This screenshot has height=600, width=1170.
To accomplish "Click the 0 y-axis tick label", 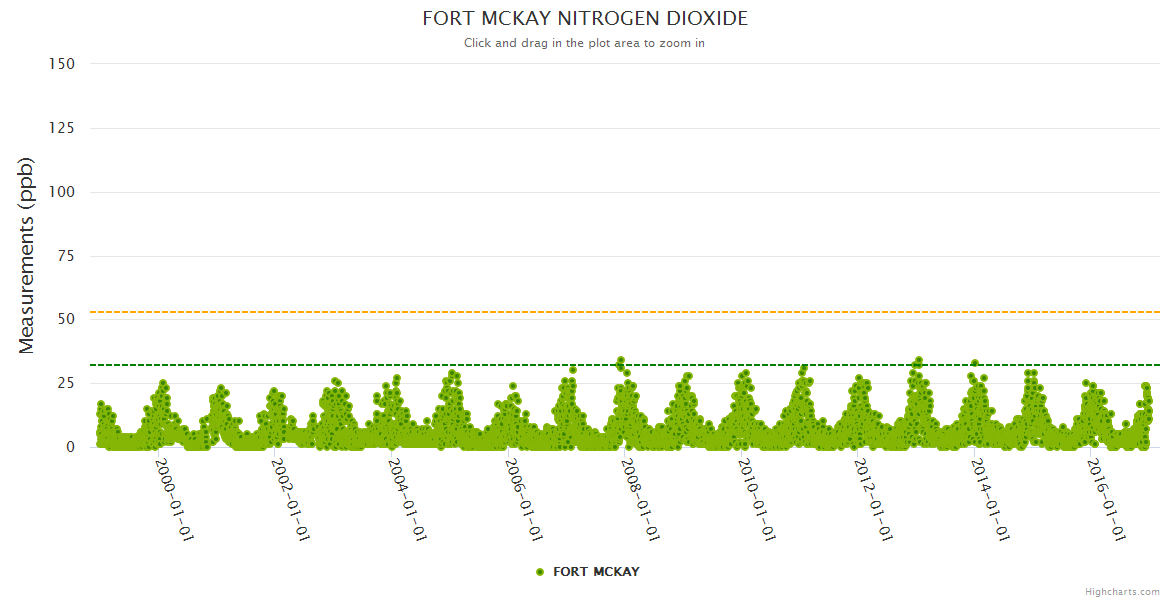I will (70, 447).
